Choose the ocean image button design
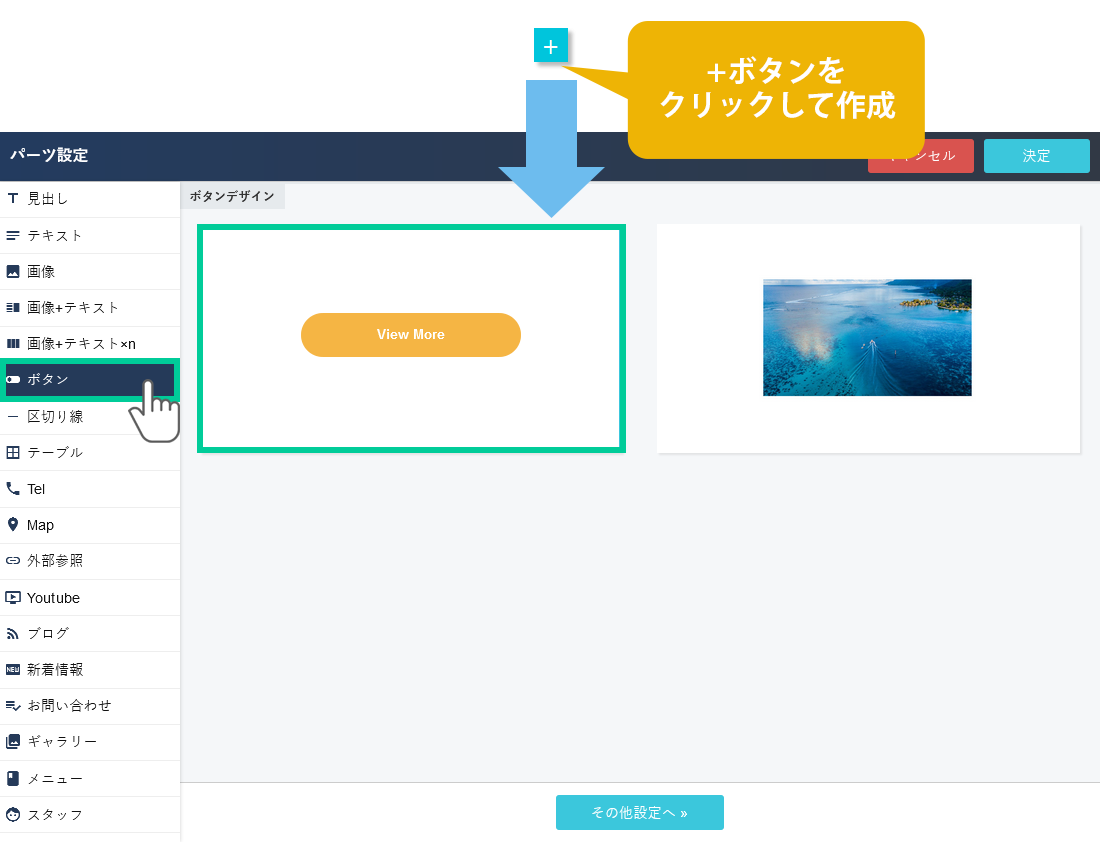 867,338
